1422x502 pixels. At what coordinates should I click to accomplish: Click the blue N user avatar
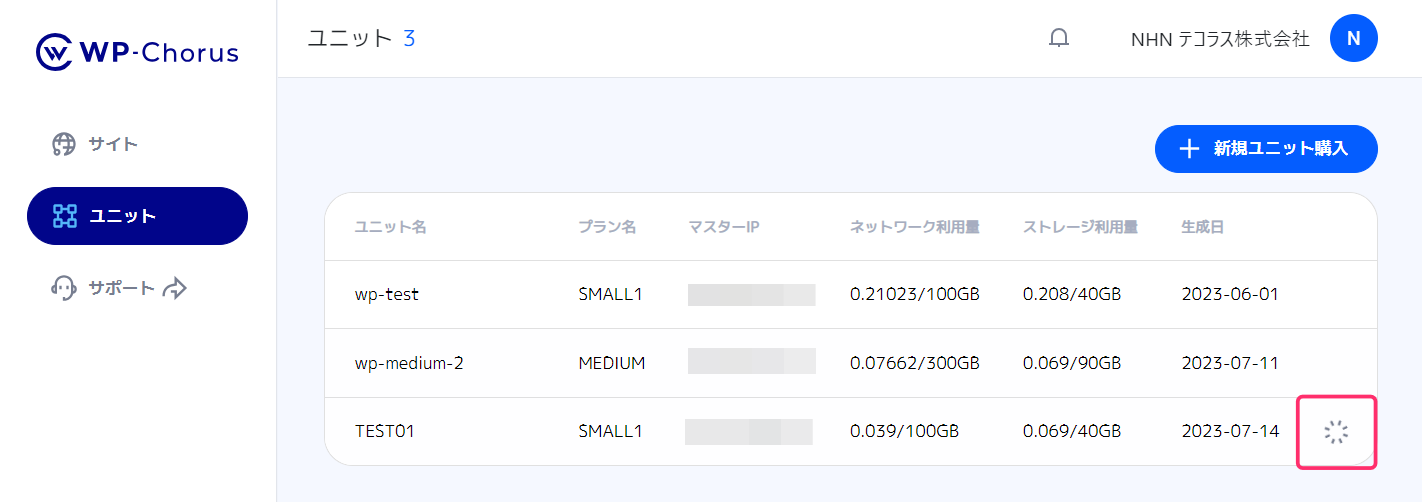1353,39
